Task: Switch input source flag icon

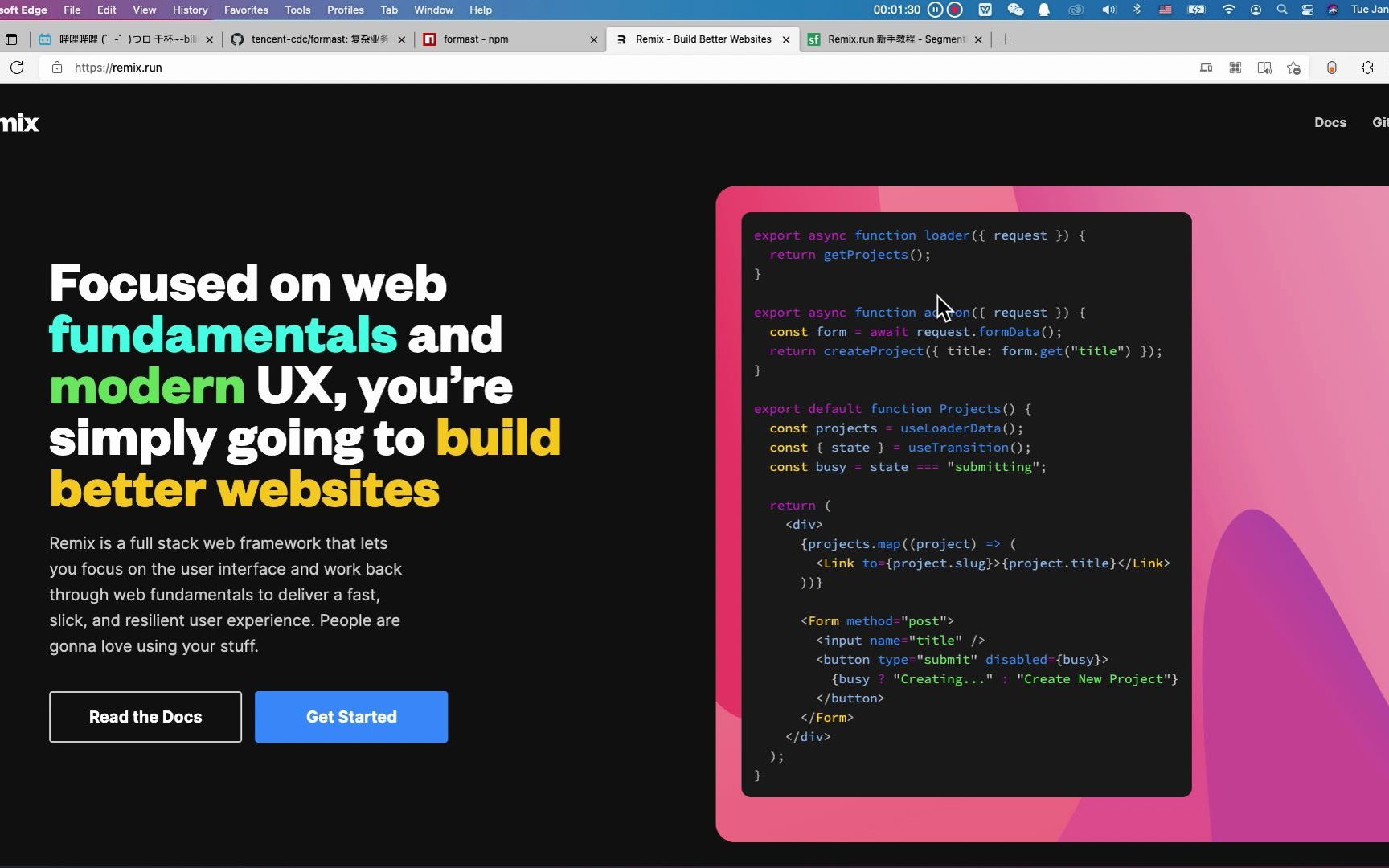Action: [1165, 10]
